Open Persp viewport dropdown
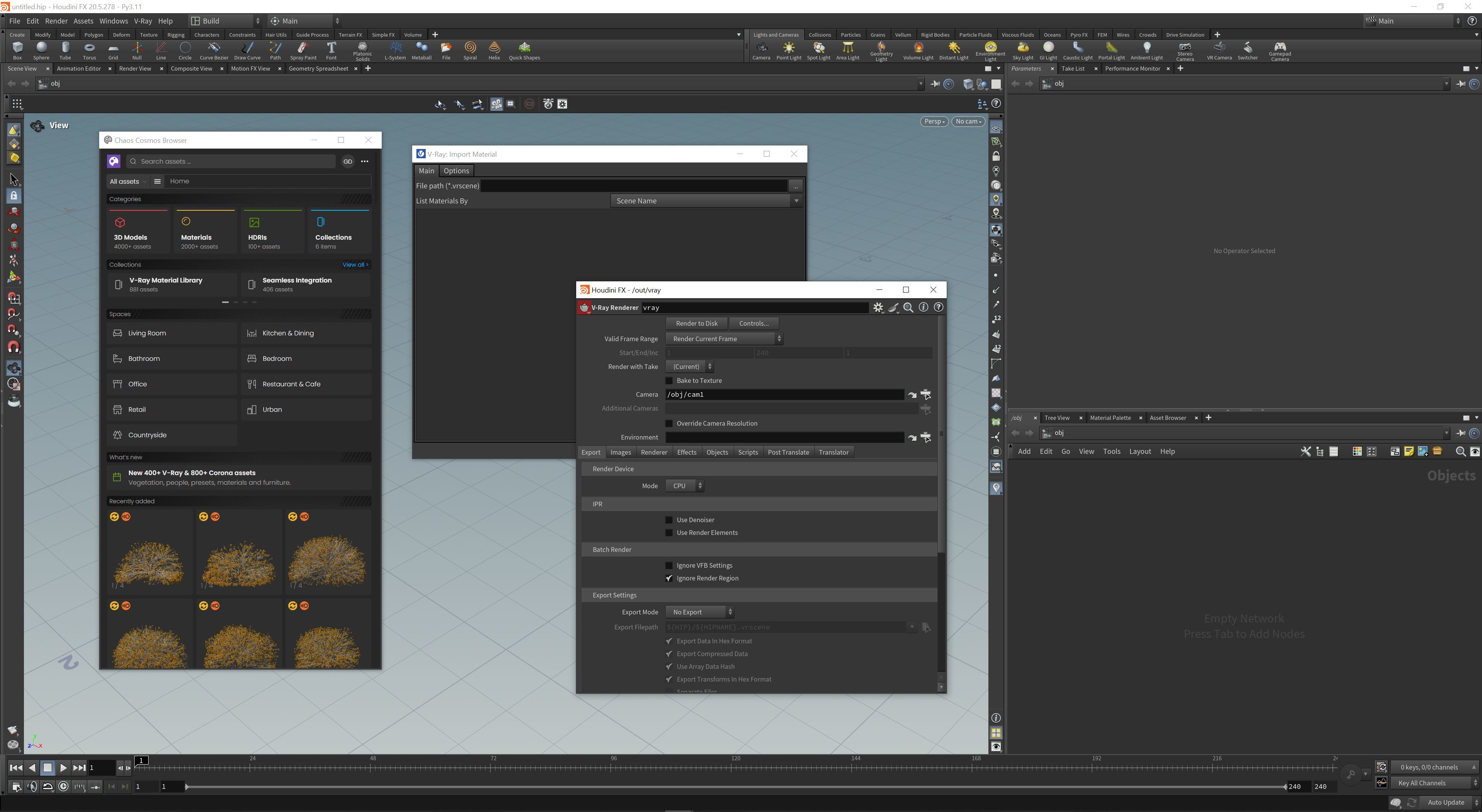 [x=934, y=122]
